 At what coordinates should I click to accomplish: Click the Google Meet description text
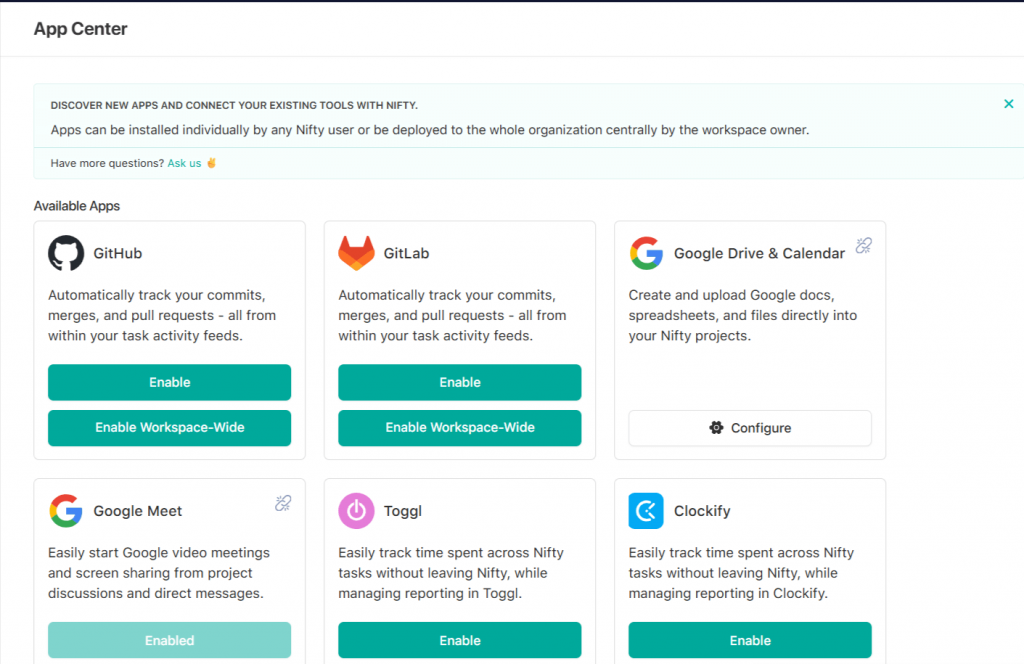(x=159, y=573)
